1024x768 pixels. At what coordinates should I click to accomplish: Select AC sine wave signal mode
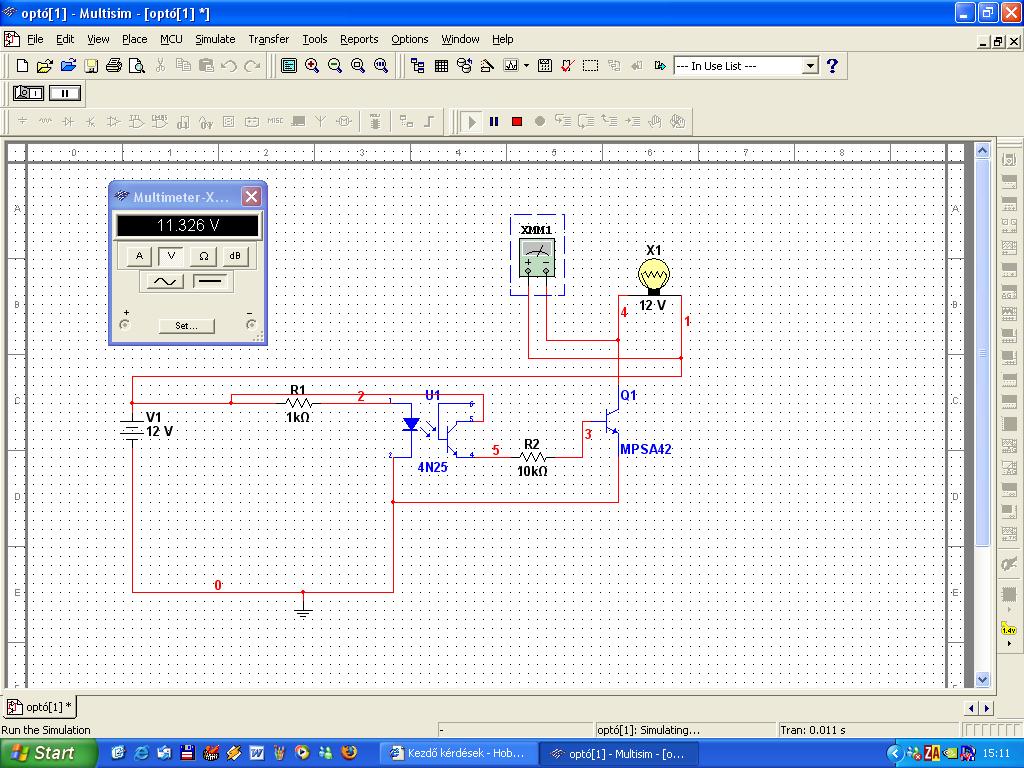(165, 282)
